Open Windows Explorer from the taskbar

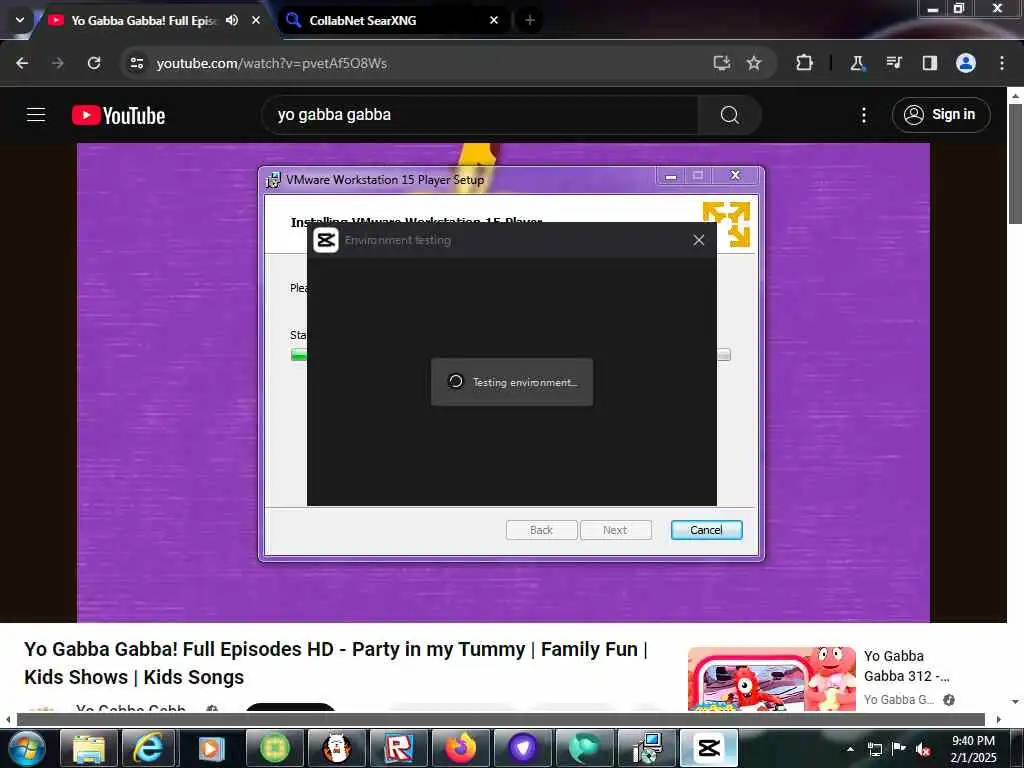click(x=89, y=748)
